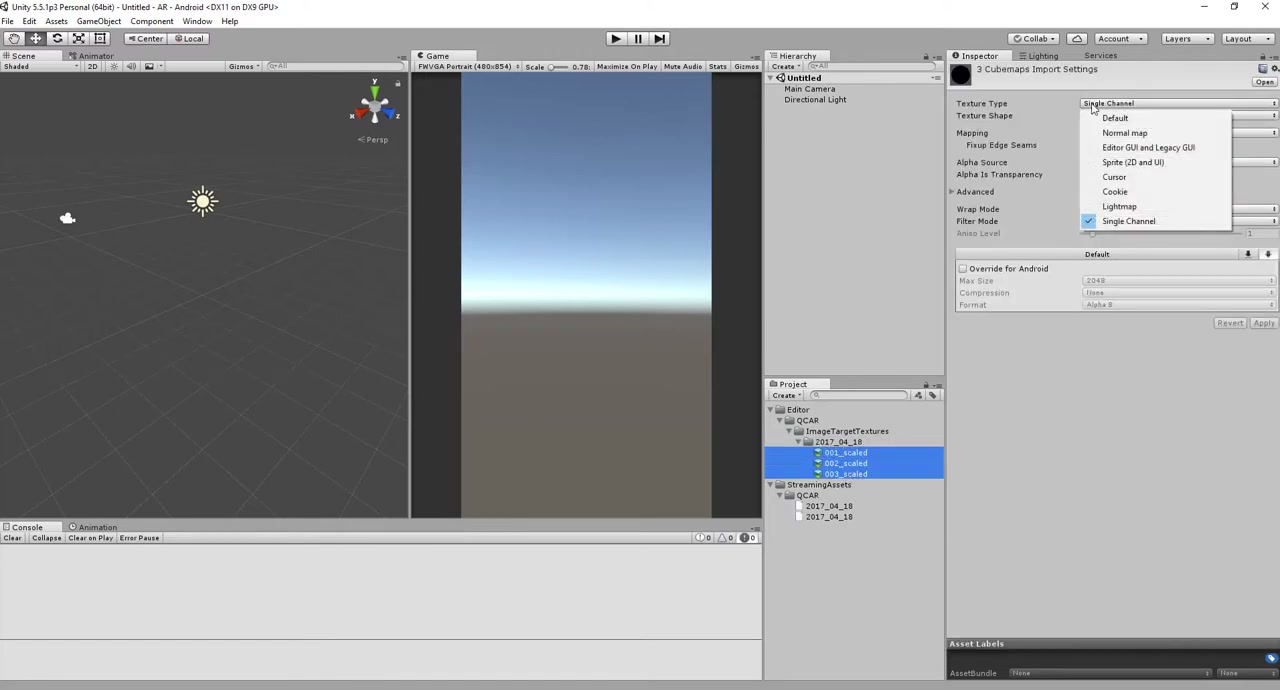Click the Apply button
The height and width of the screenshot is (690, 1280).
(1264, 323)
